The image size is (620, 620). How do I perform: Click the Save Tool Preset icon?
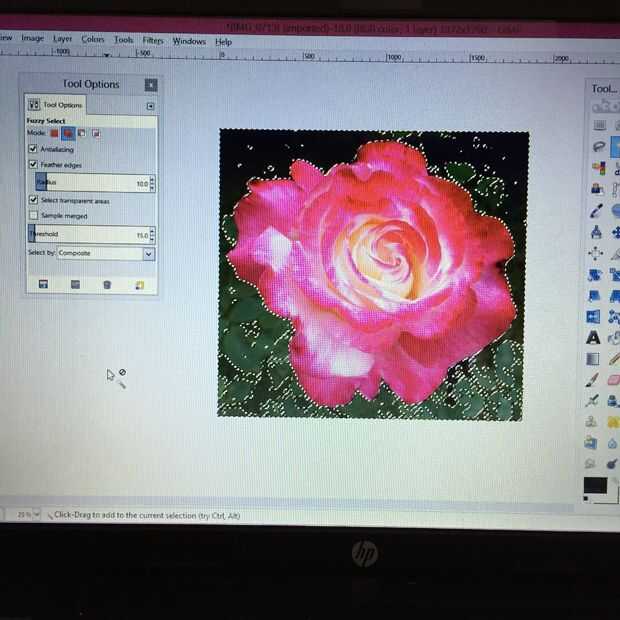(43, 284)
